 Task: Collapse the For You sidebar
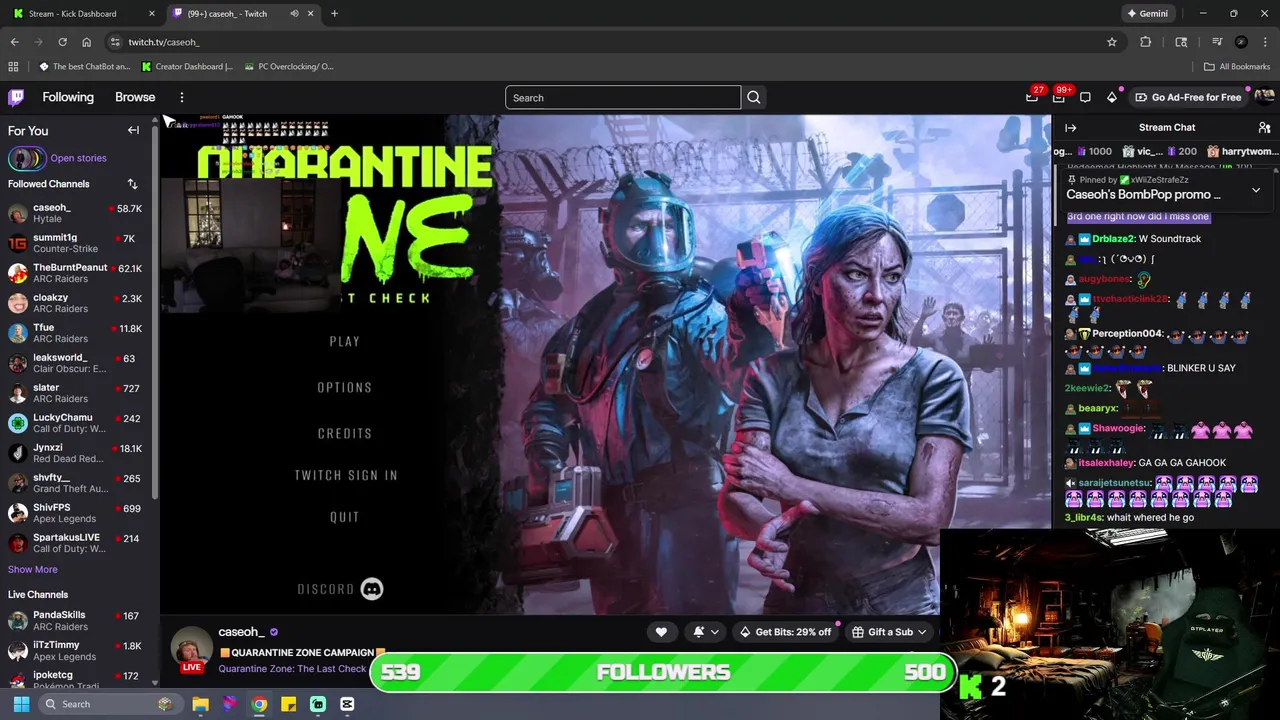pyautogui.click(x=133, y=130)
